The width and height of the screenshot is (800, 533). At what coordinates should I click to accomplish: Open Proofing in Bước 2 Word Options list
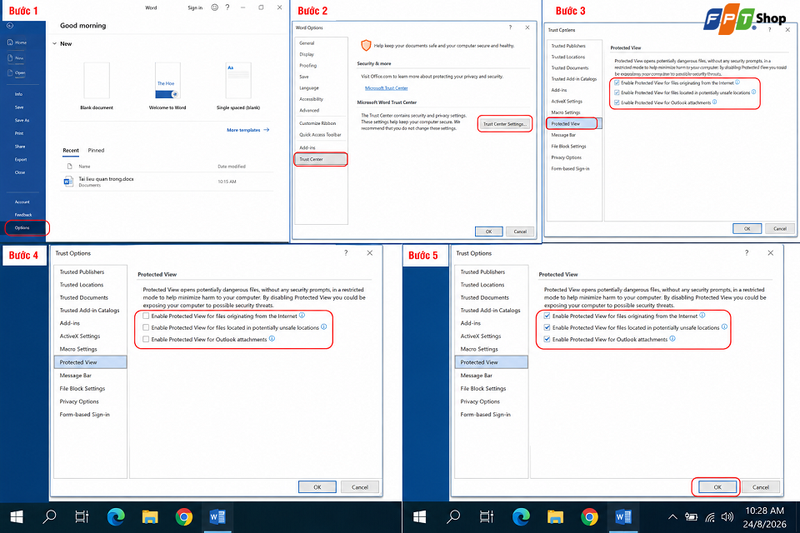tap(308, 65)
